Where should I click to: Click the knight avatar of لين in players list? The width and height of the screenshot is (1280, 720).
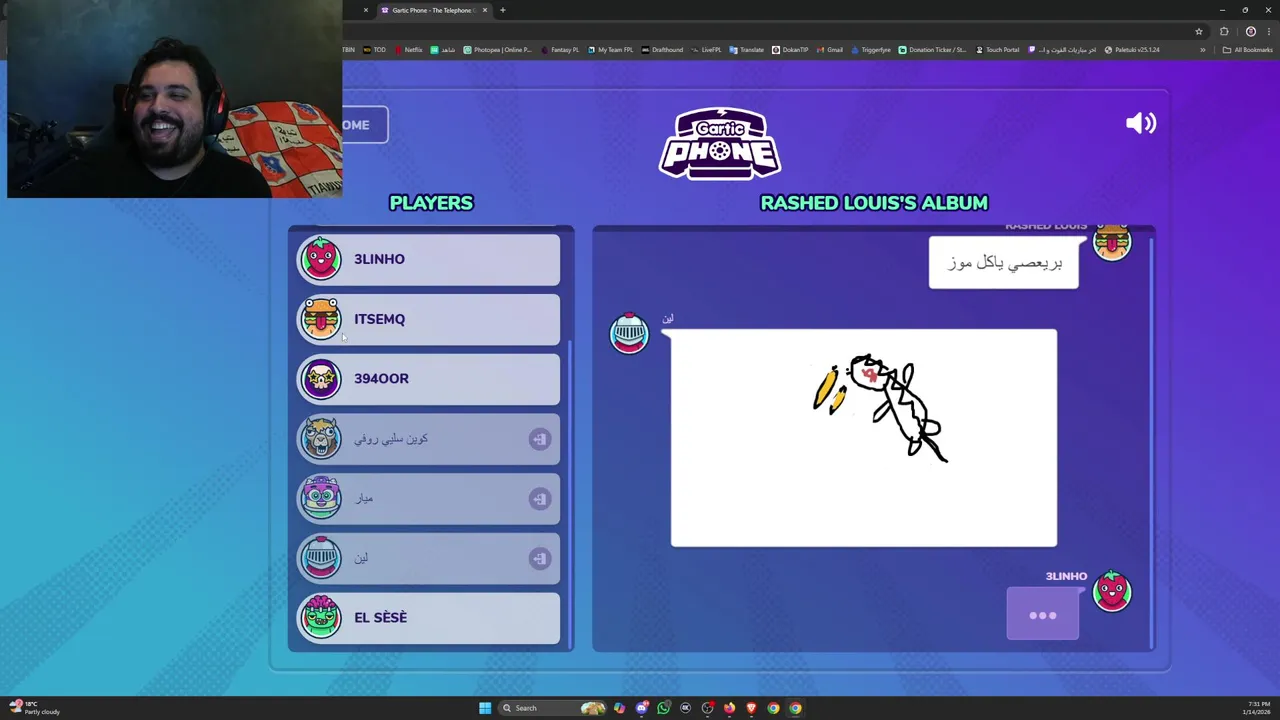click(321, 558)
